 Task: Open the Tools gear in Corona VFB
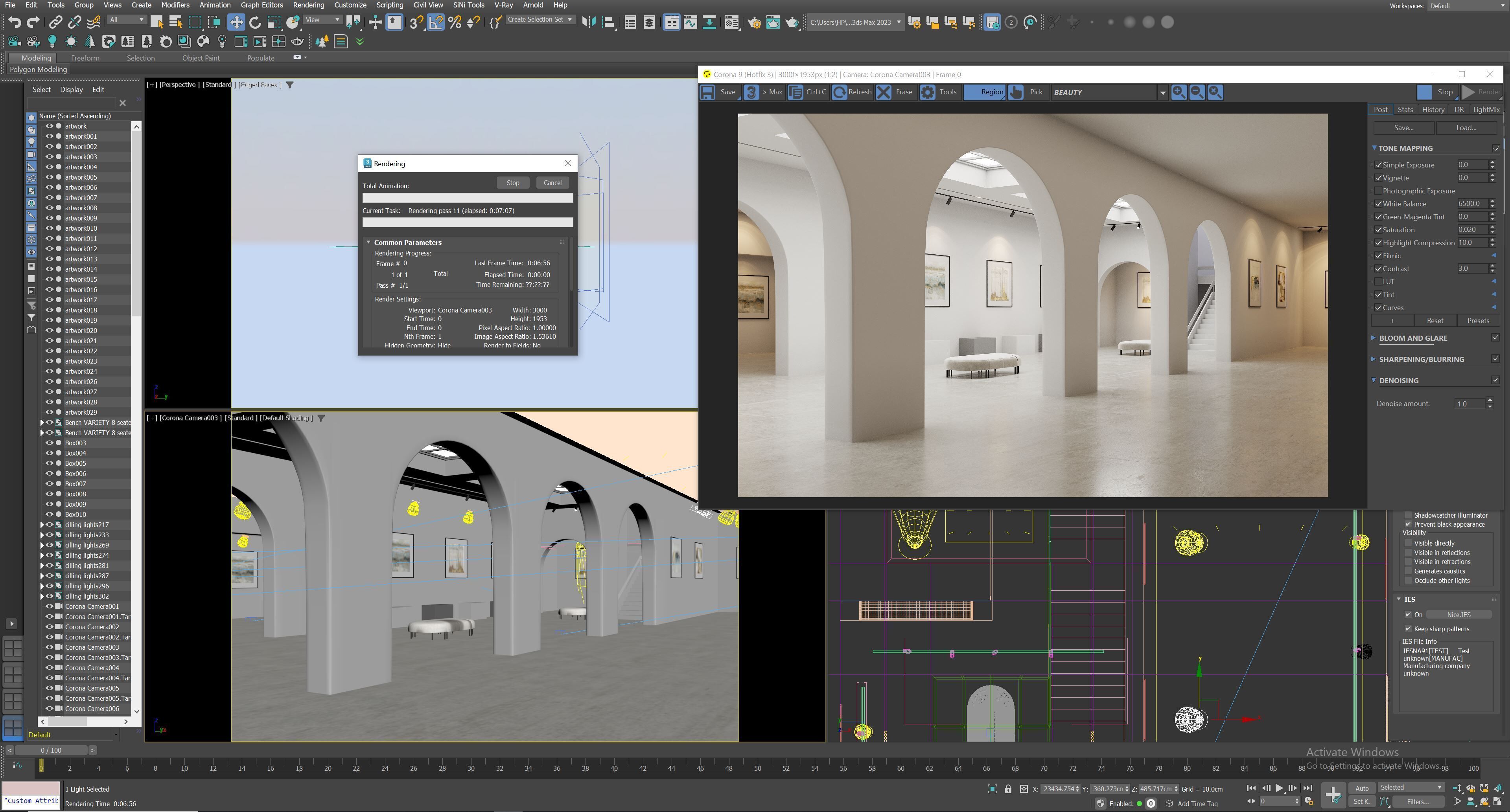927,92
